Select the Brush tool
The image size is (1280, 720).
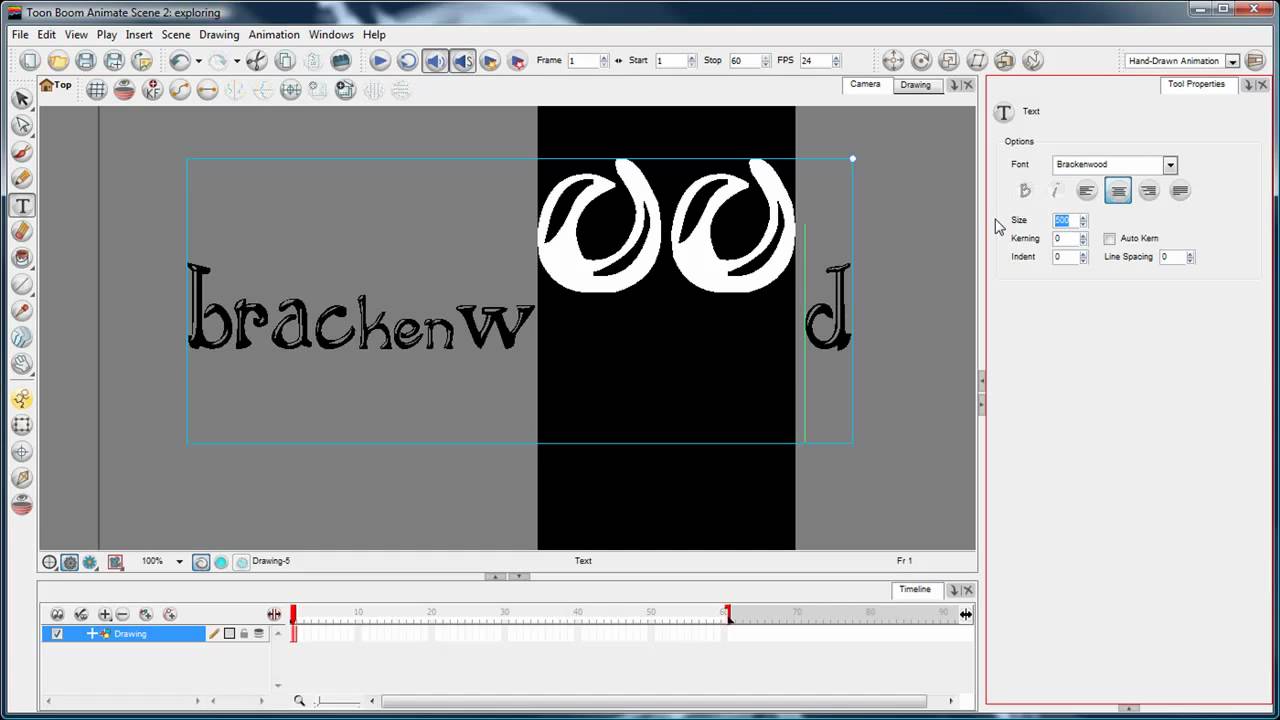(x=22, y=152)
